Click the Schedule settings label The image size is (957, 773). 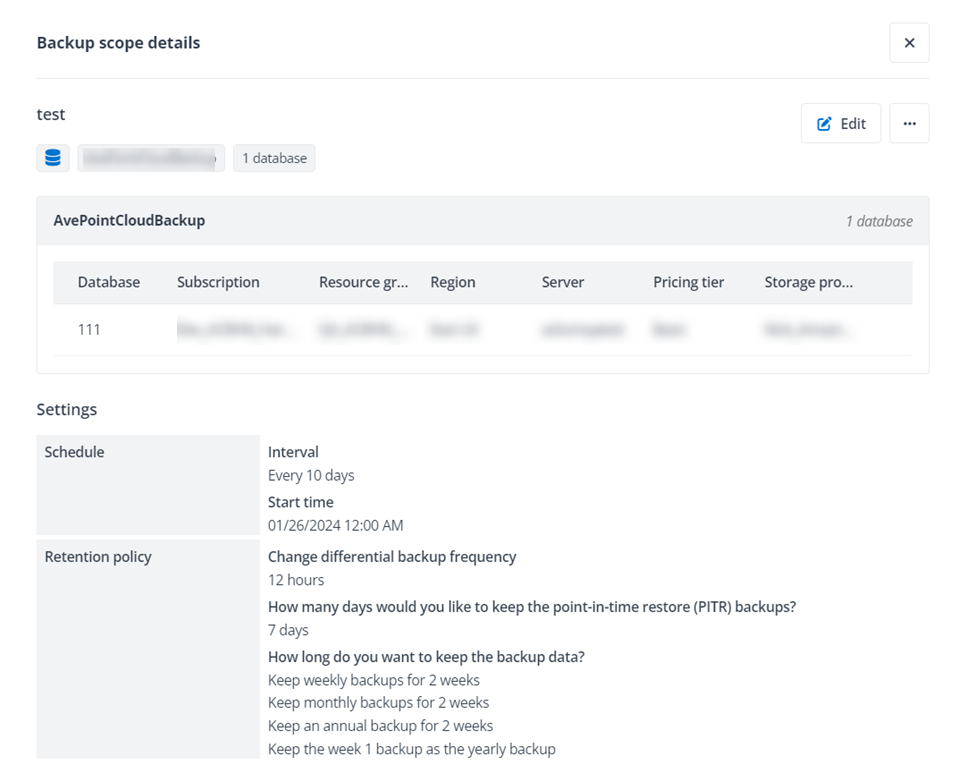(x=74, y=451)
